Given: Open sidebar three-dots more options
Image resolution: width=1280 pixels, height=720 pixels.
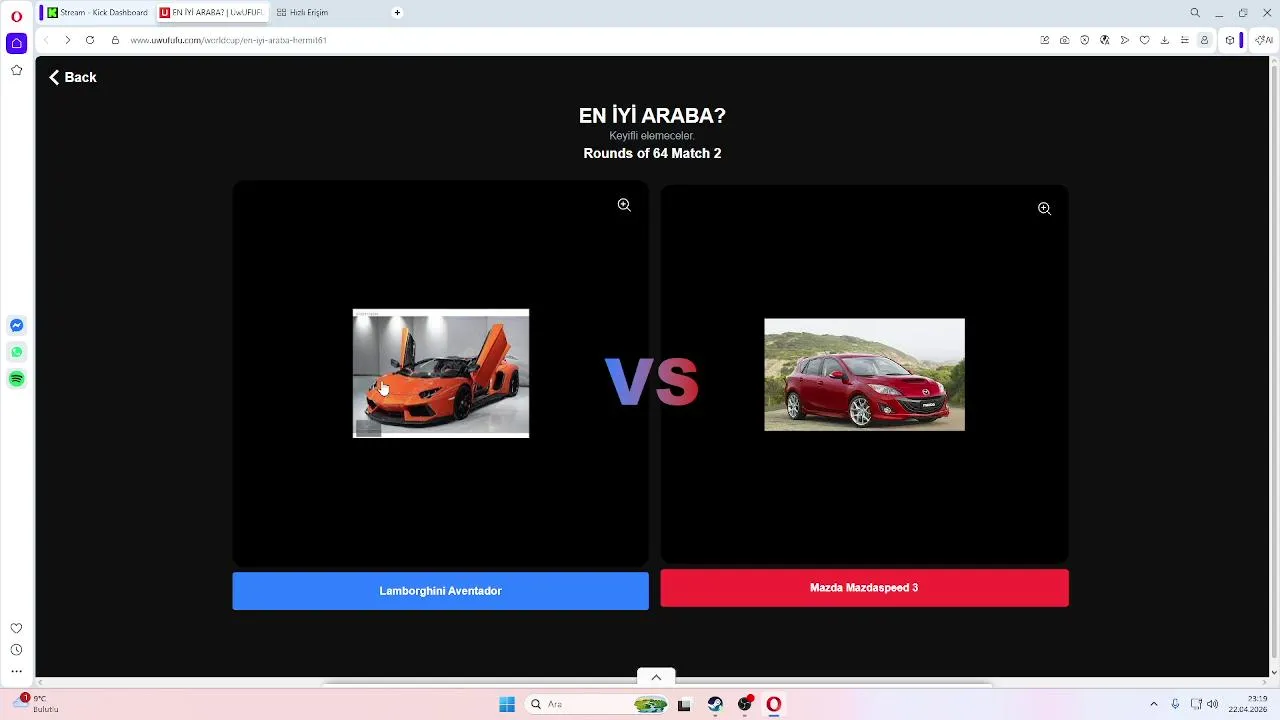Looking at the screenshot, I should click(x=16, y=672).
